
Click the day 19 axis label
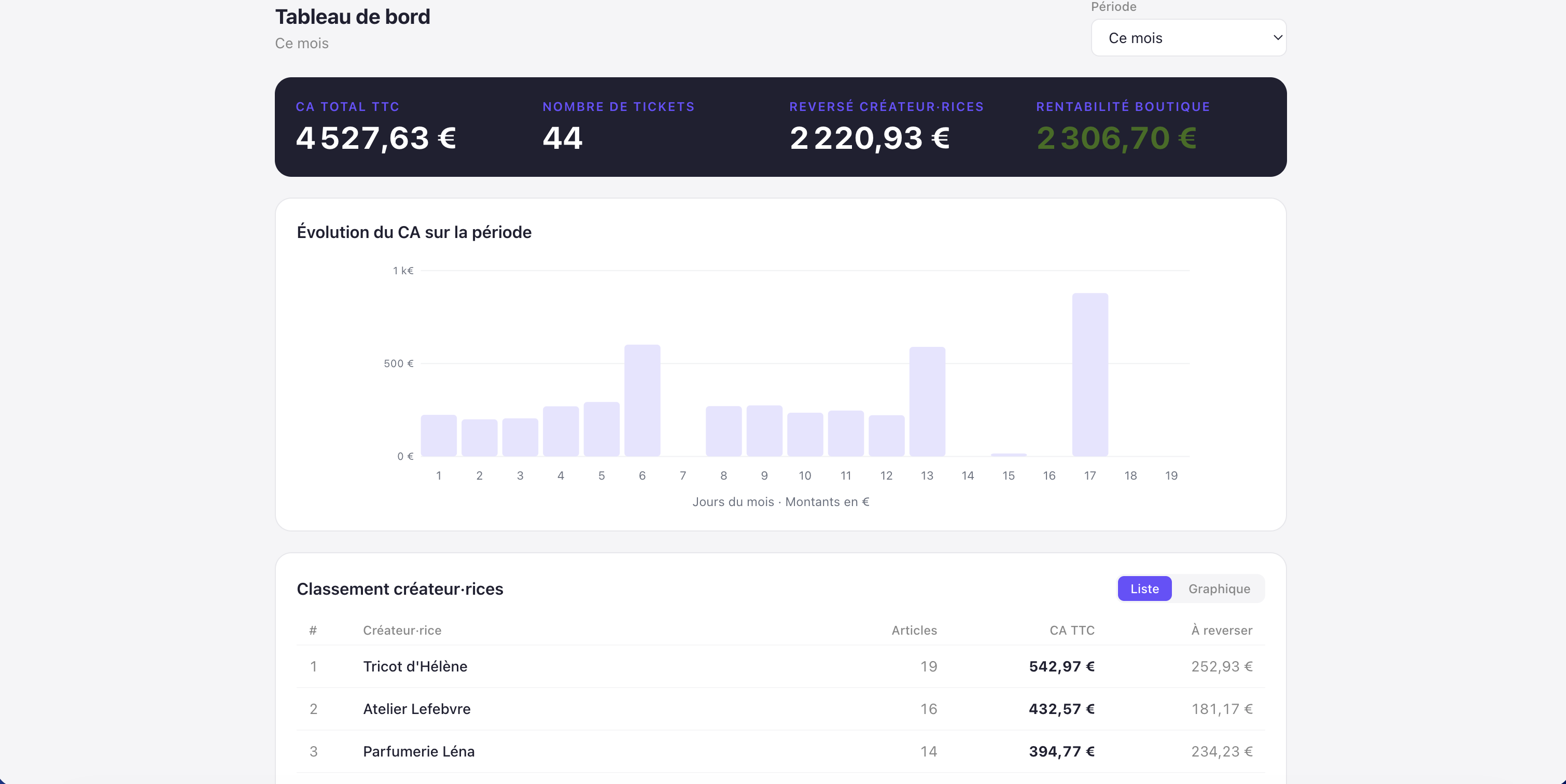pyautogui.click(x=1171, y=475)
